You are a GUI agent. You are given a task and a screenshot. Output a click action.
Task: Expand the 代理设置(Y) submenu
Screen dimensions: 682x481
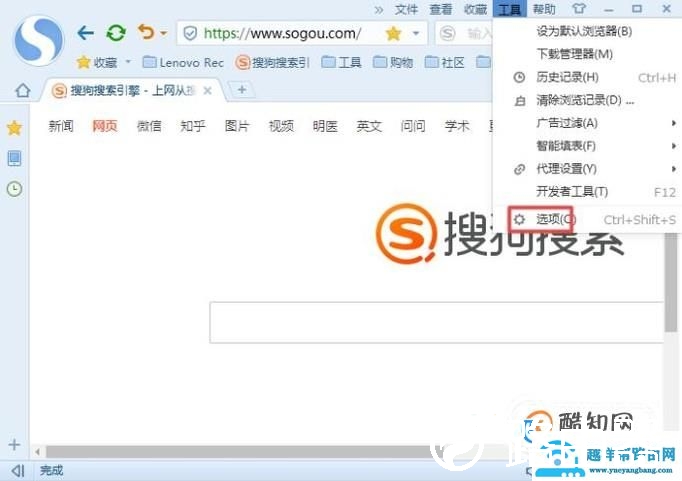coord(587,169)
